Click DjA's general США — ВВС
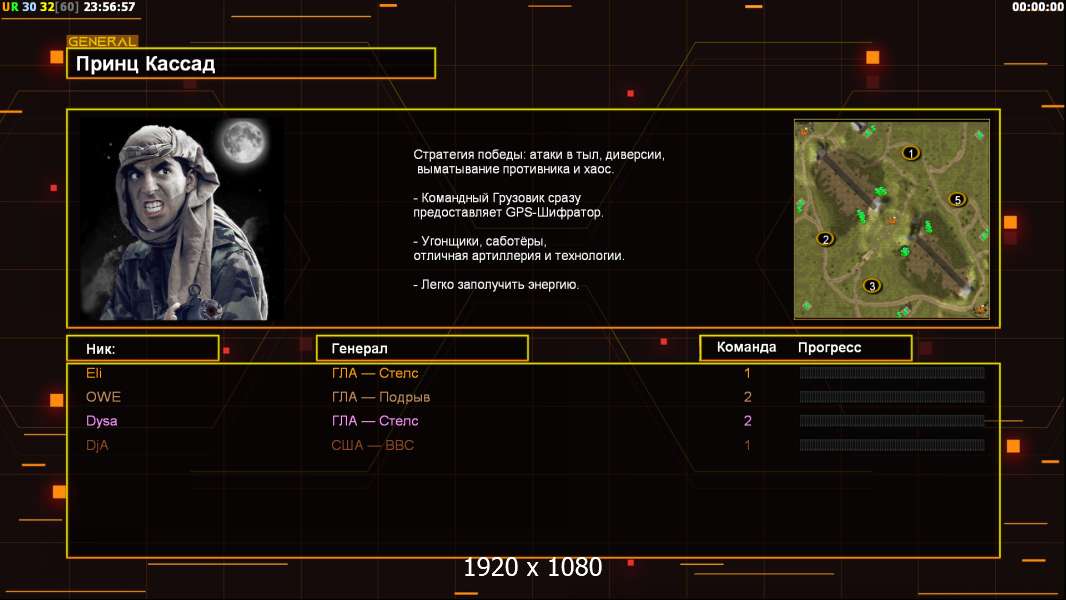The height and width of the screenshot is (600, 1066). click(x=373, y=445)
